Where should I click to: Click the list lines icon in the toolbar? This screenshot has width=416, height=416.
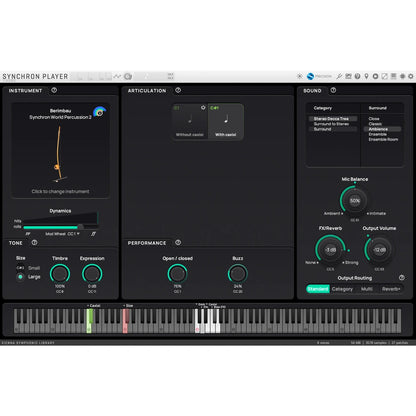point(393,76)
